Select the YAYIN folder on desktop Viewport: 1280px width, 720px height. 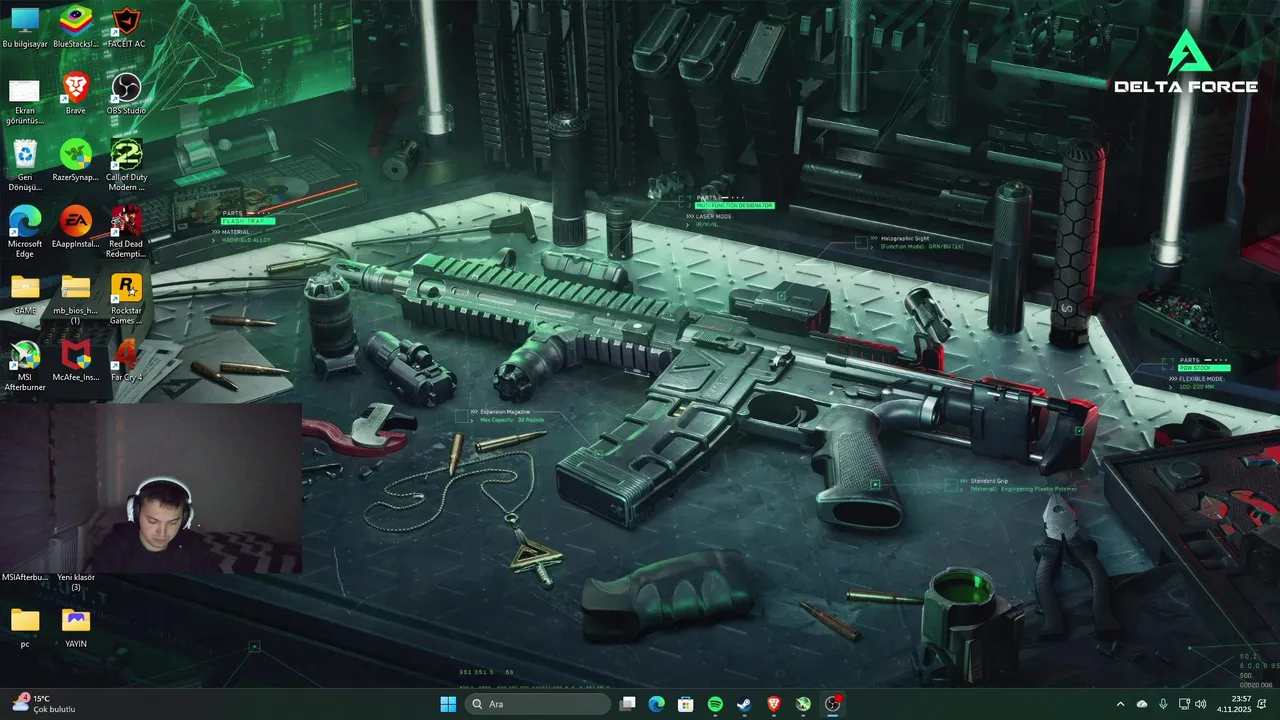(x=76, y=628)
